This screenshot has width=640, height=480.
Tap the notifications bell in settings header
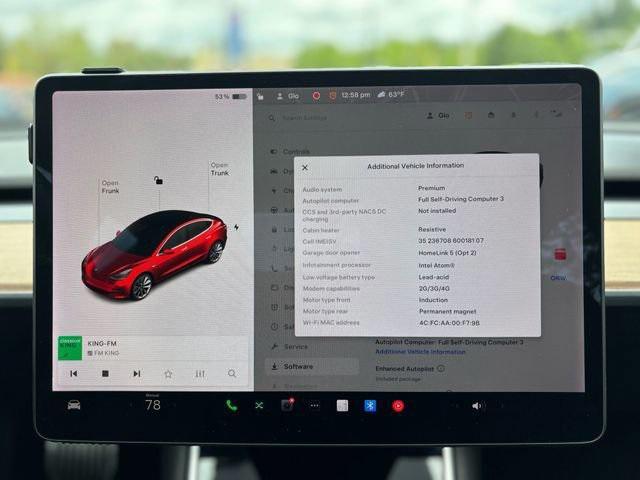513,116
